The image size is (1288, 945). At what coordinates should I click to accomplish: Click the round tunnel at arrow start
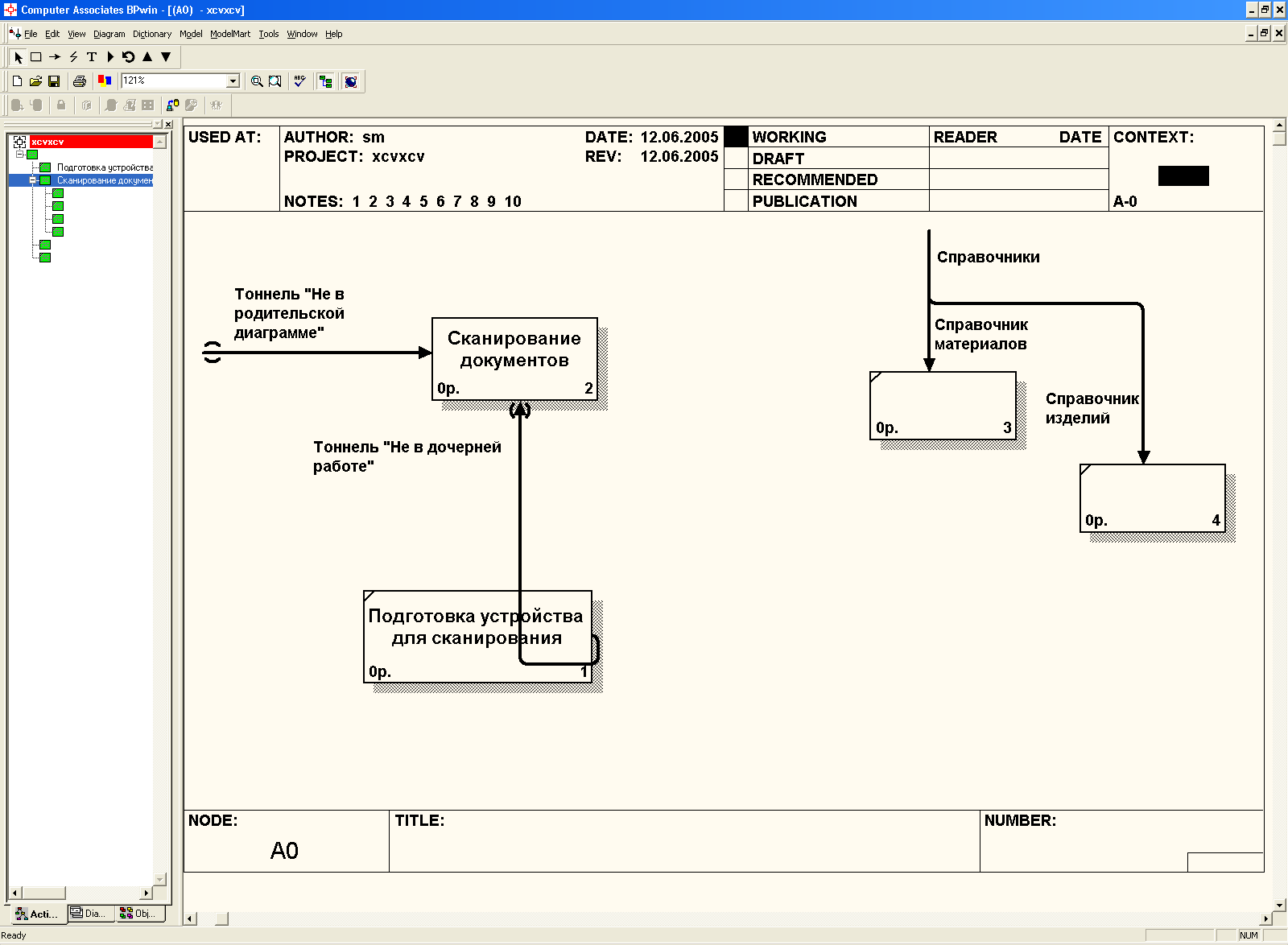pos(212,352)
